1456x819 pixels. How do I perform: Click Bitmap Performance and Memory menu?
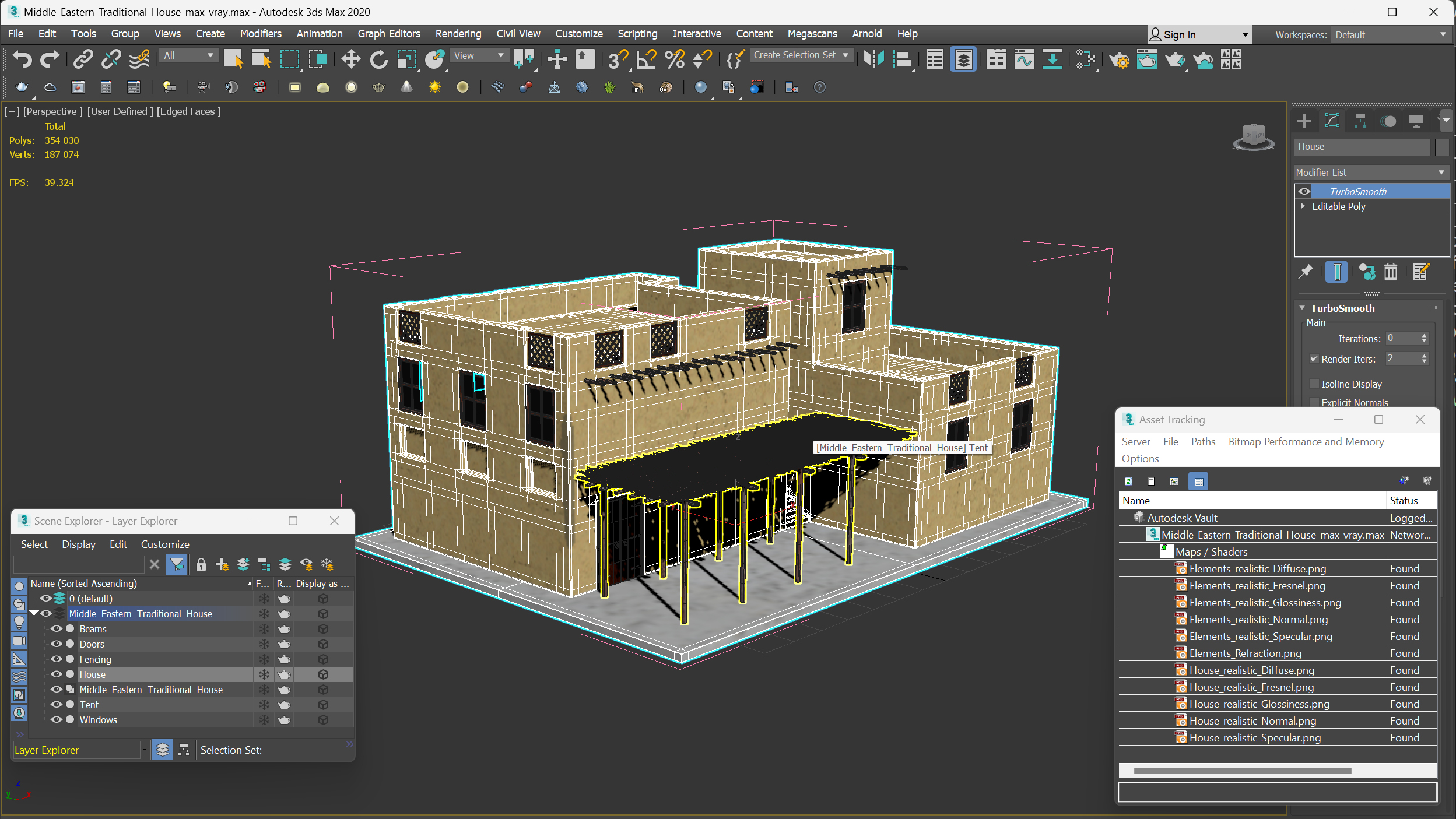(x=1306, y=442)
